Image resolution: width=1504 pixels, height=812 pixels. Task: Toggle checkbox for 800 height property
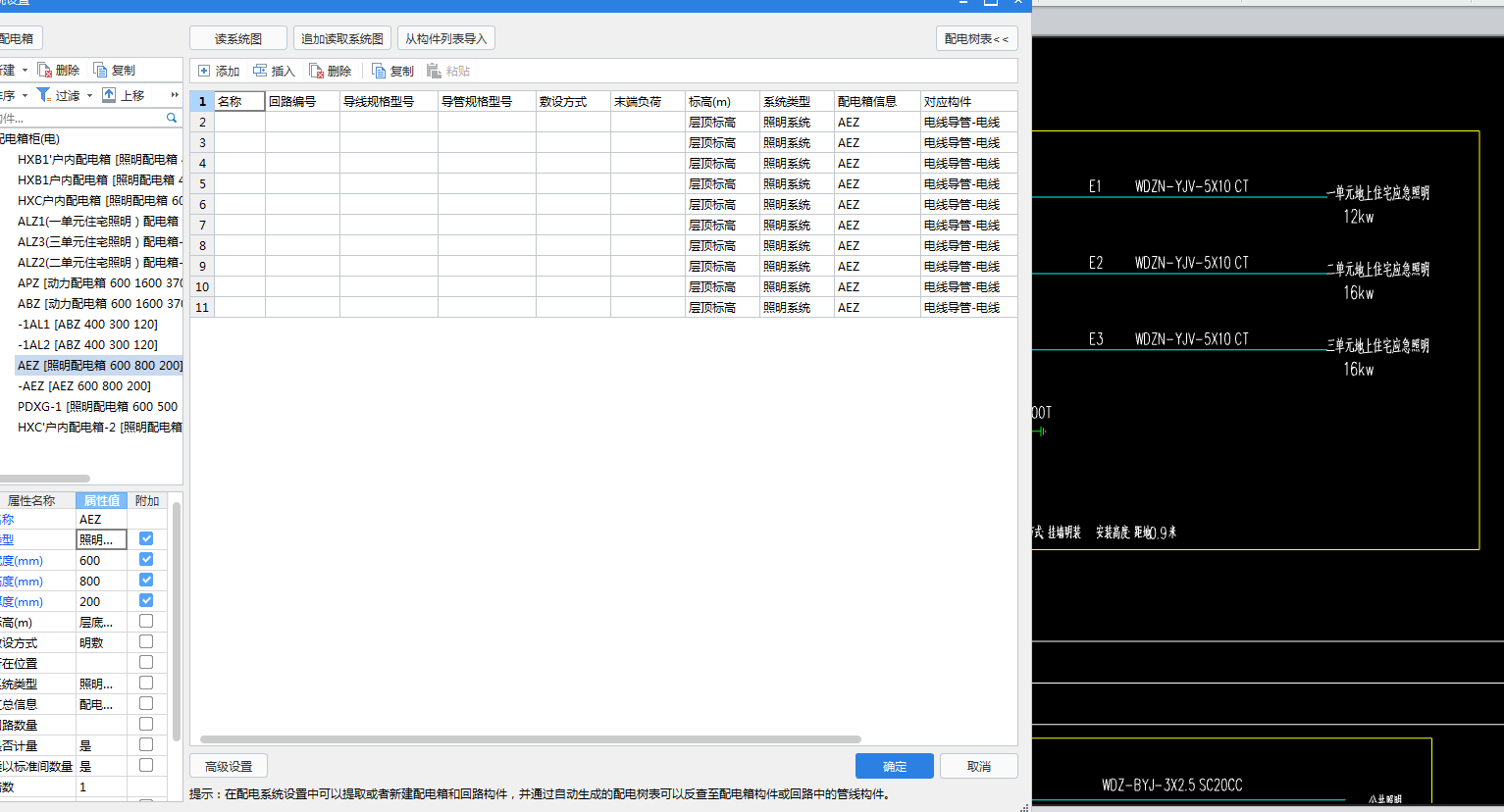click(x=146, y=580)
